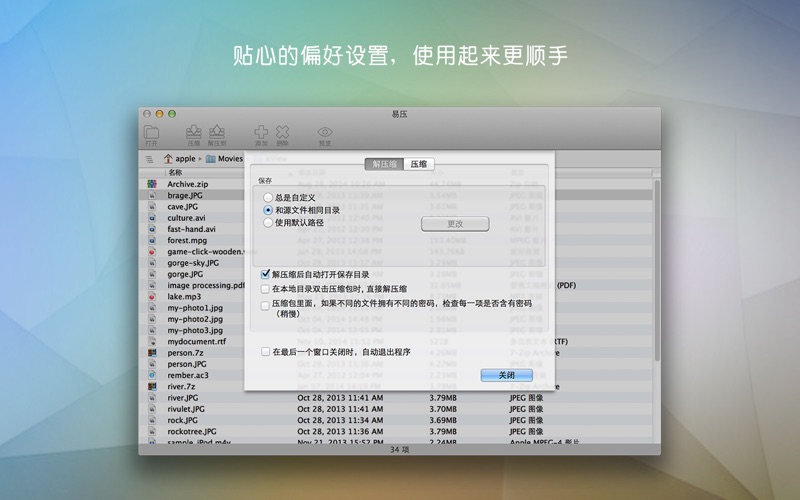Viewport: 800px width, 500px height.
Task: Click the eye-shaped preview icon
Action: [x=325, y=133]
